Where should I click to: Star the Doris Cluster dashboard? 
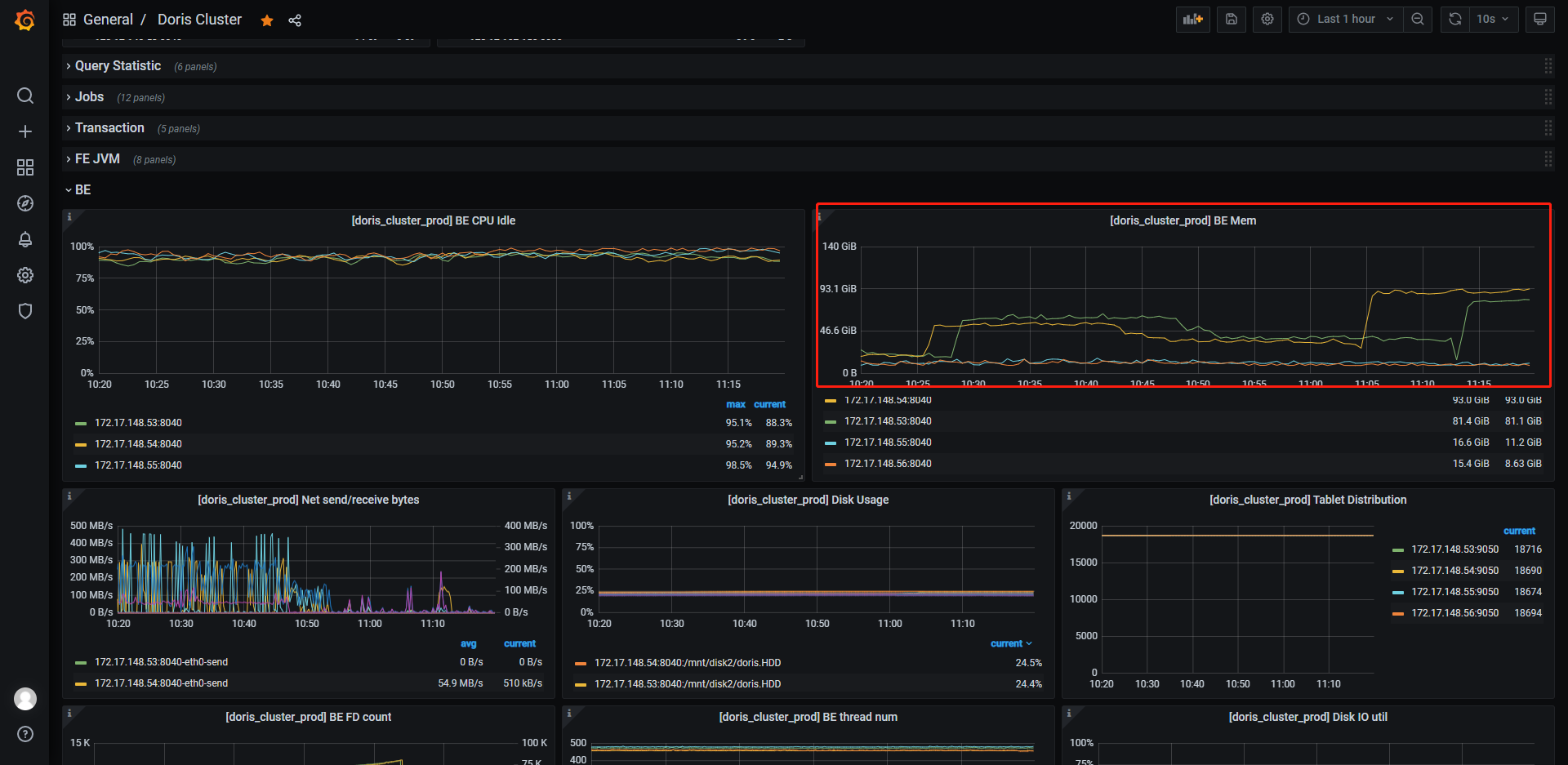tap(267, 20)
